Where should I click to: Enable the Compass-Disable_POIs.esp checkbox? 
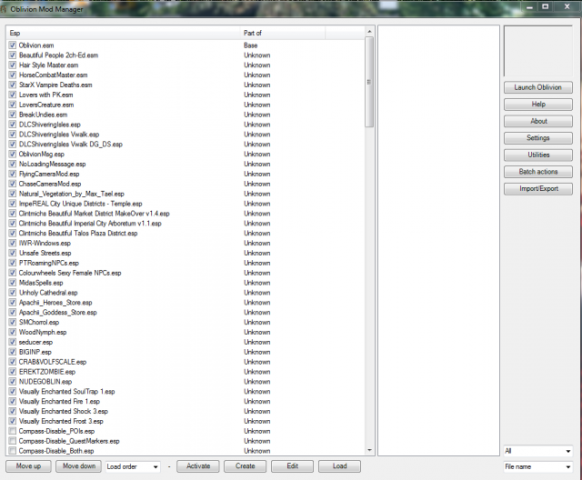click(13, 431)
